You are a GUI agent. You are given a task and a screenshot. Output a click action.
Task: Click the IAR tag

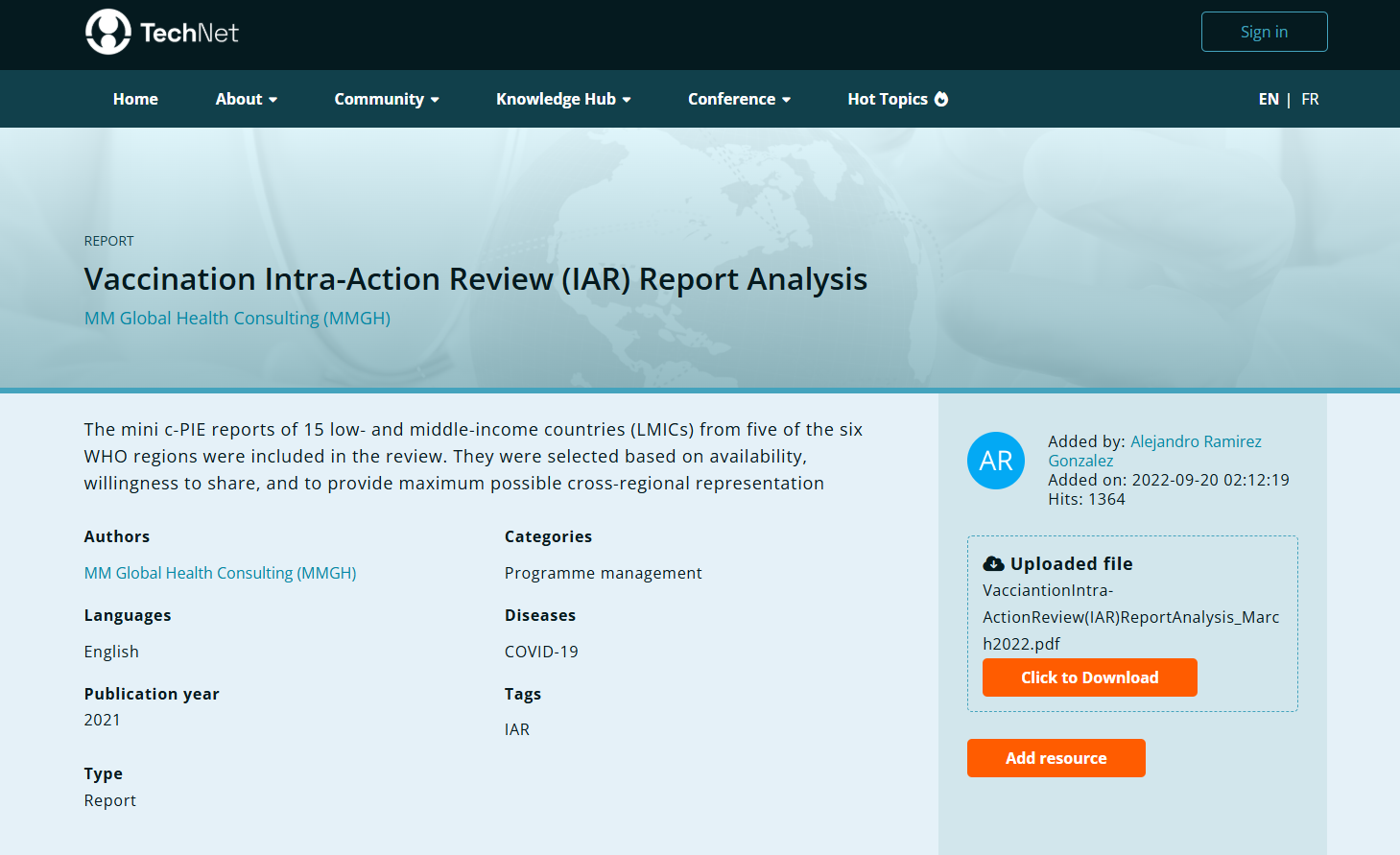click(x=517, y=729)
